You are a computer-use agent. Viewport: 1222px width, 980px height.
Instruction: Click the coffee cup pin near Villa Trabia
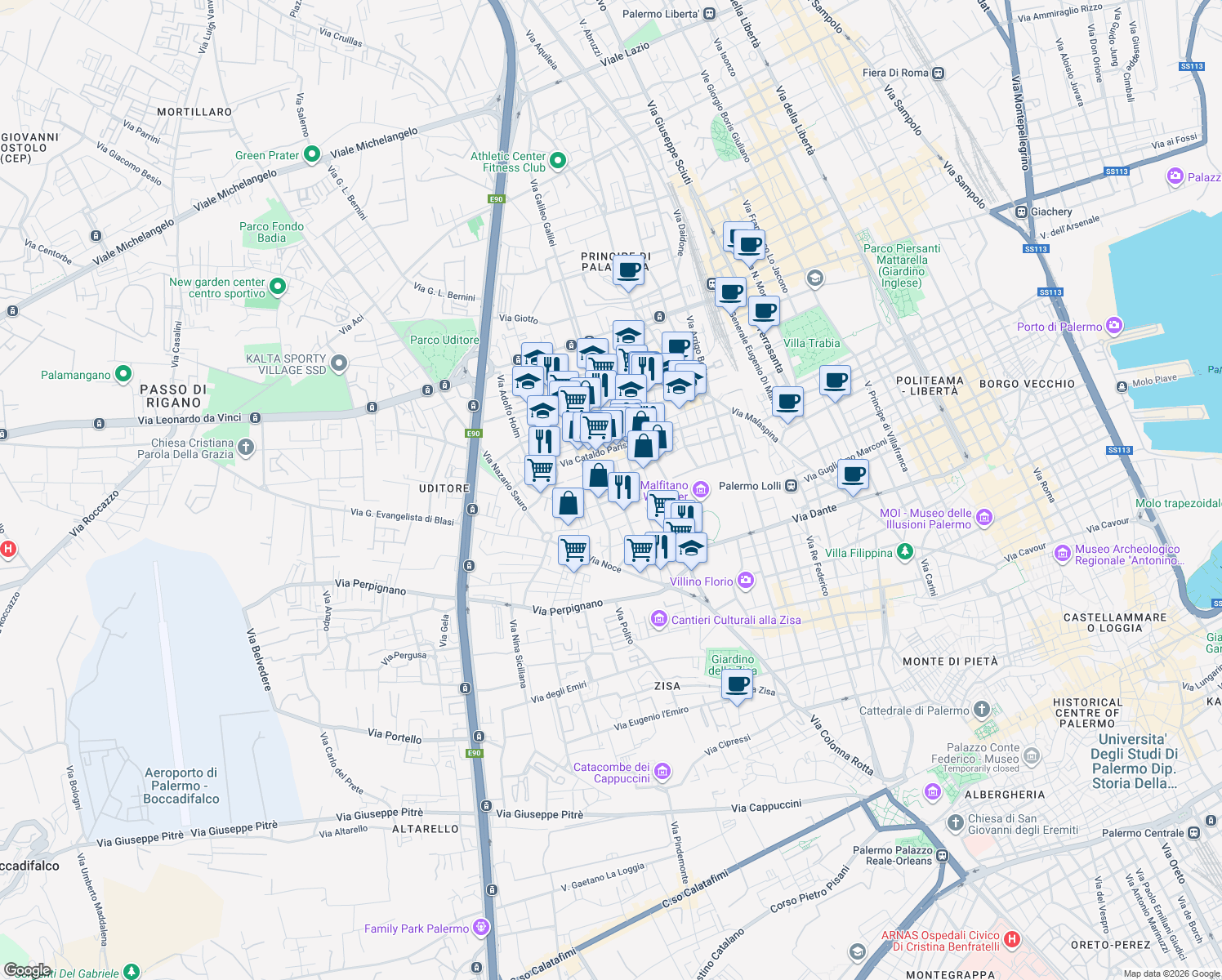pos(835,378)
